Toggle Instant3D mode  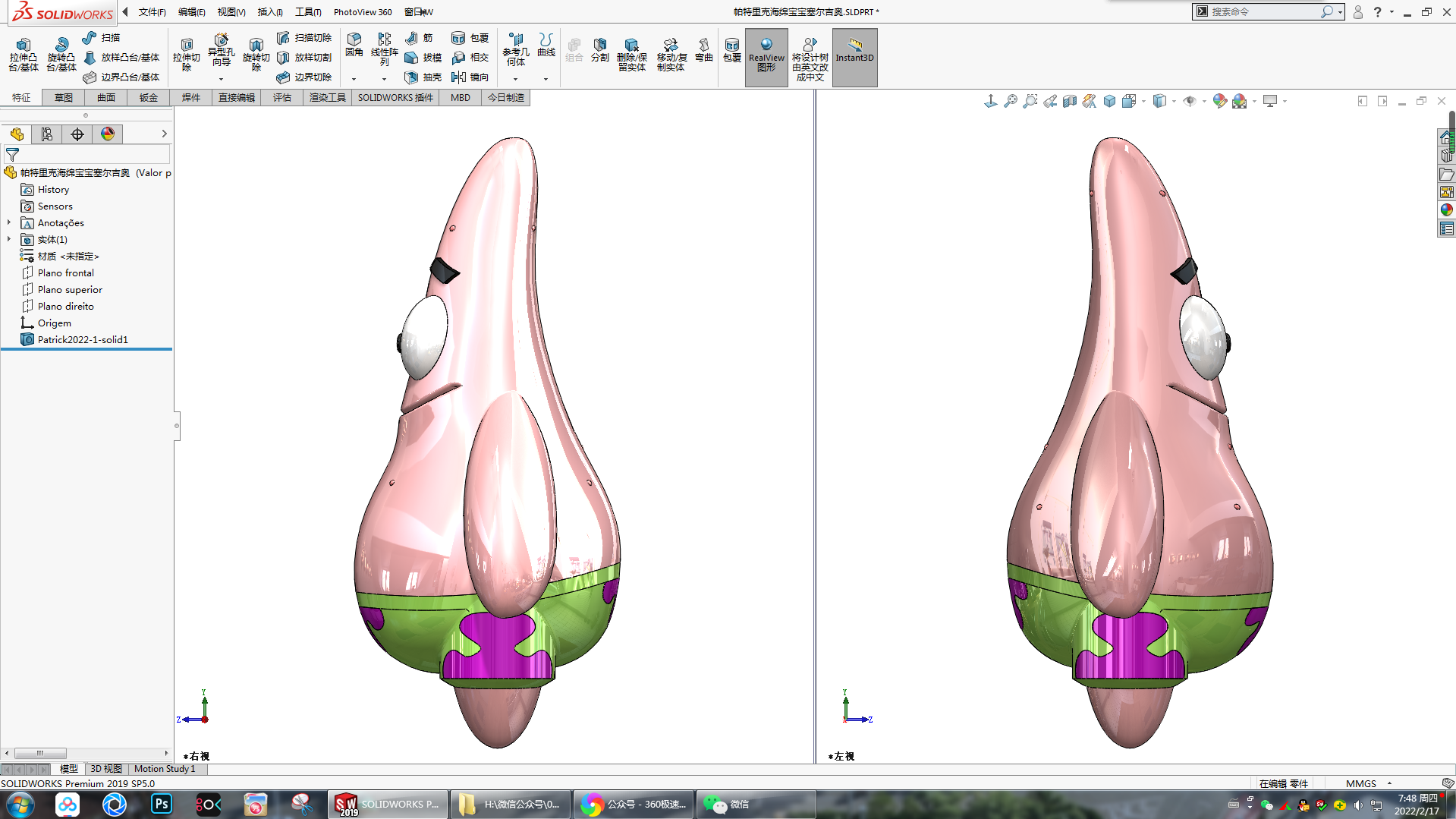(x=854, y=57)
